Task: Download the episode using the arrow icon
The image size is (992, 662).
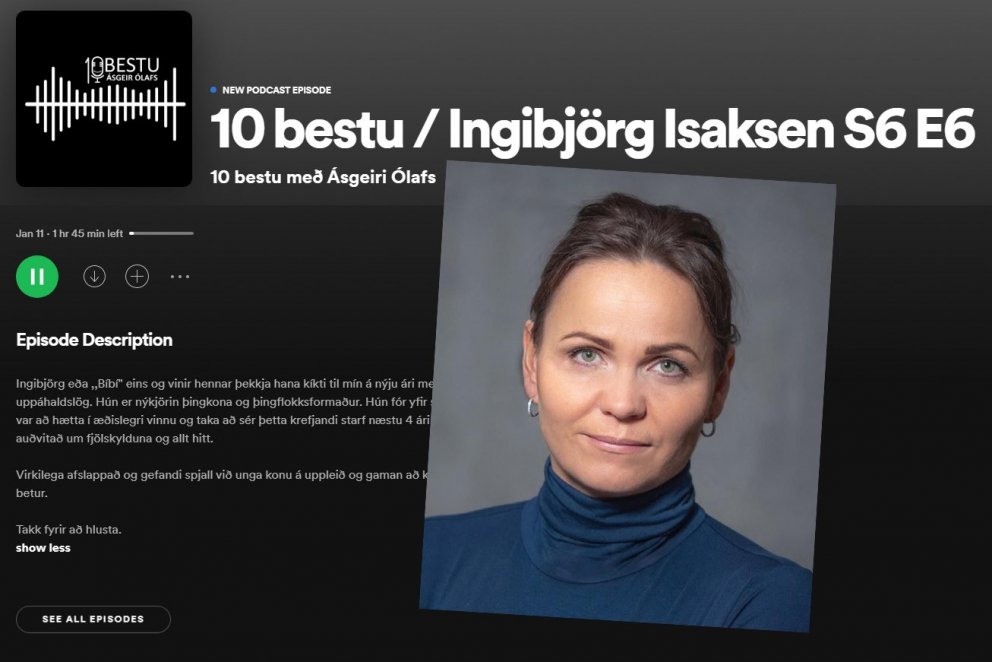Action: [x=94, y=277]
